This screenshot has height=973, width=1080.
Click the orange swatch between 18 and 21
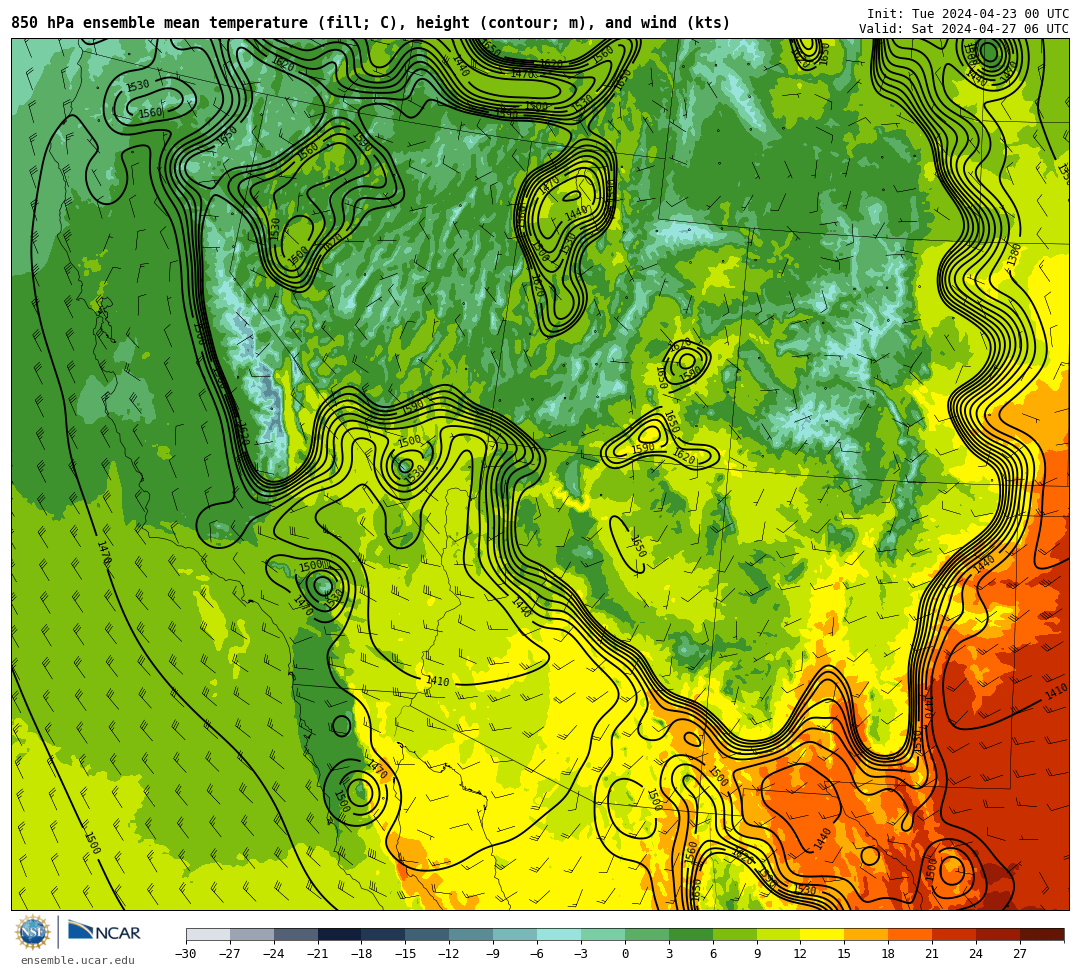(x=911, y=934)
